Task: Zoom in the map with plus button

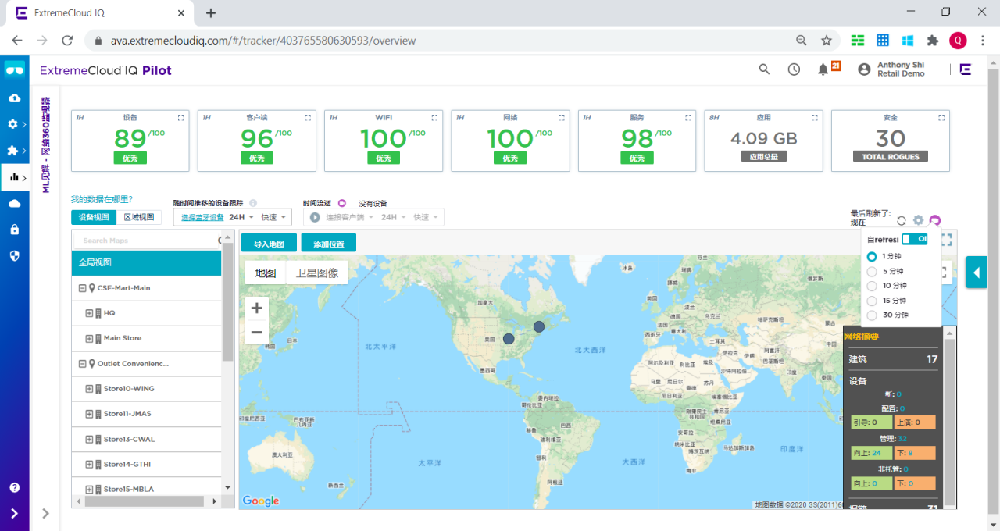Action: pos(257,308)
